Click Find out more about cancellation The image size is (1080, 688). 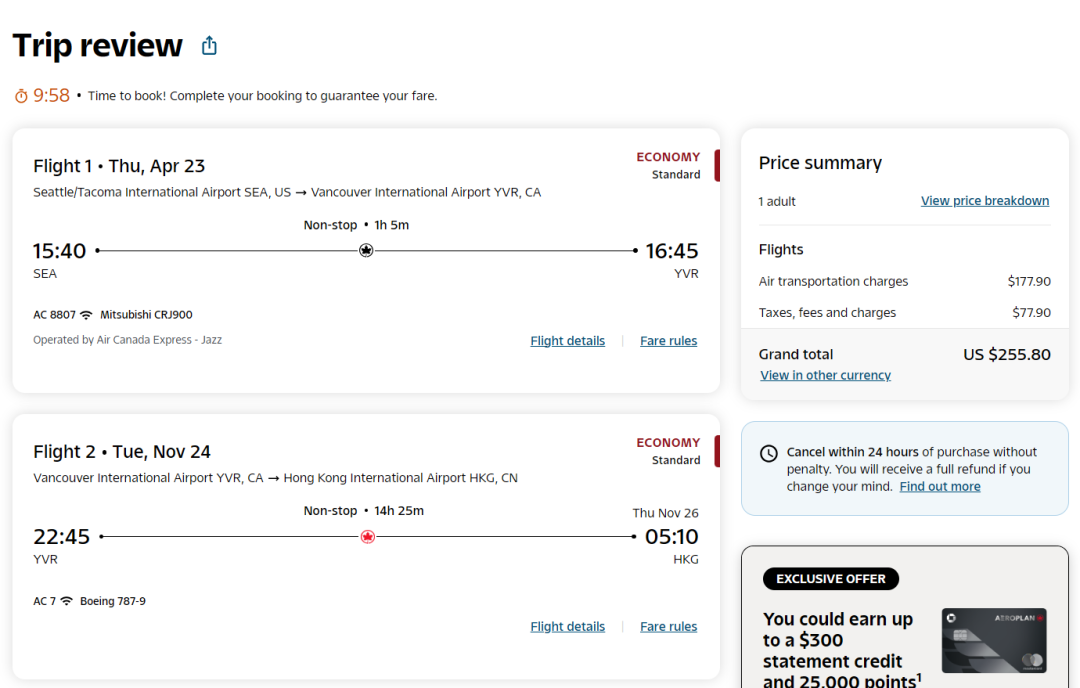[939, 487]
